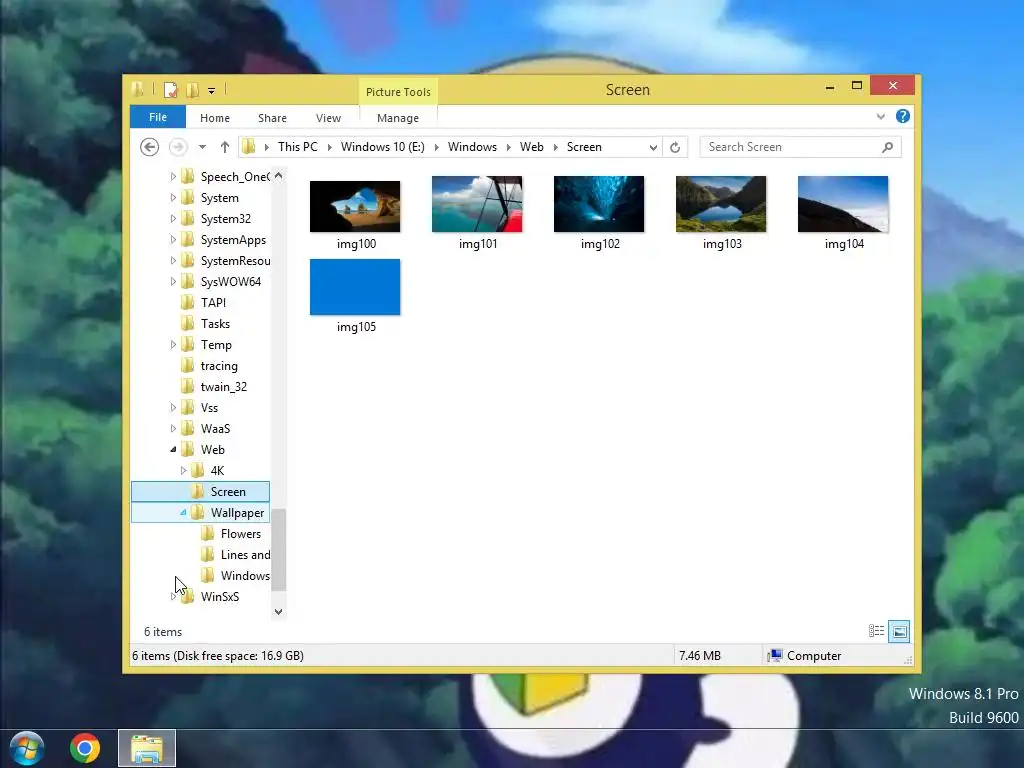Expand the SystemApps folder node
The height and width of the screenshot is (768, 1024).
(173, 240)
